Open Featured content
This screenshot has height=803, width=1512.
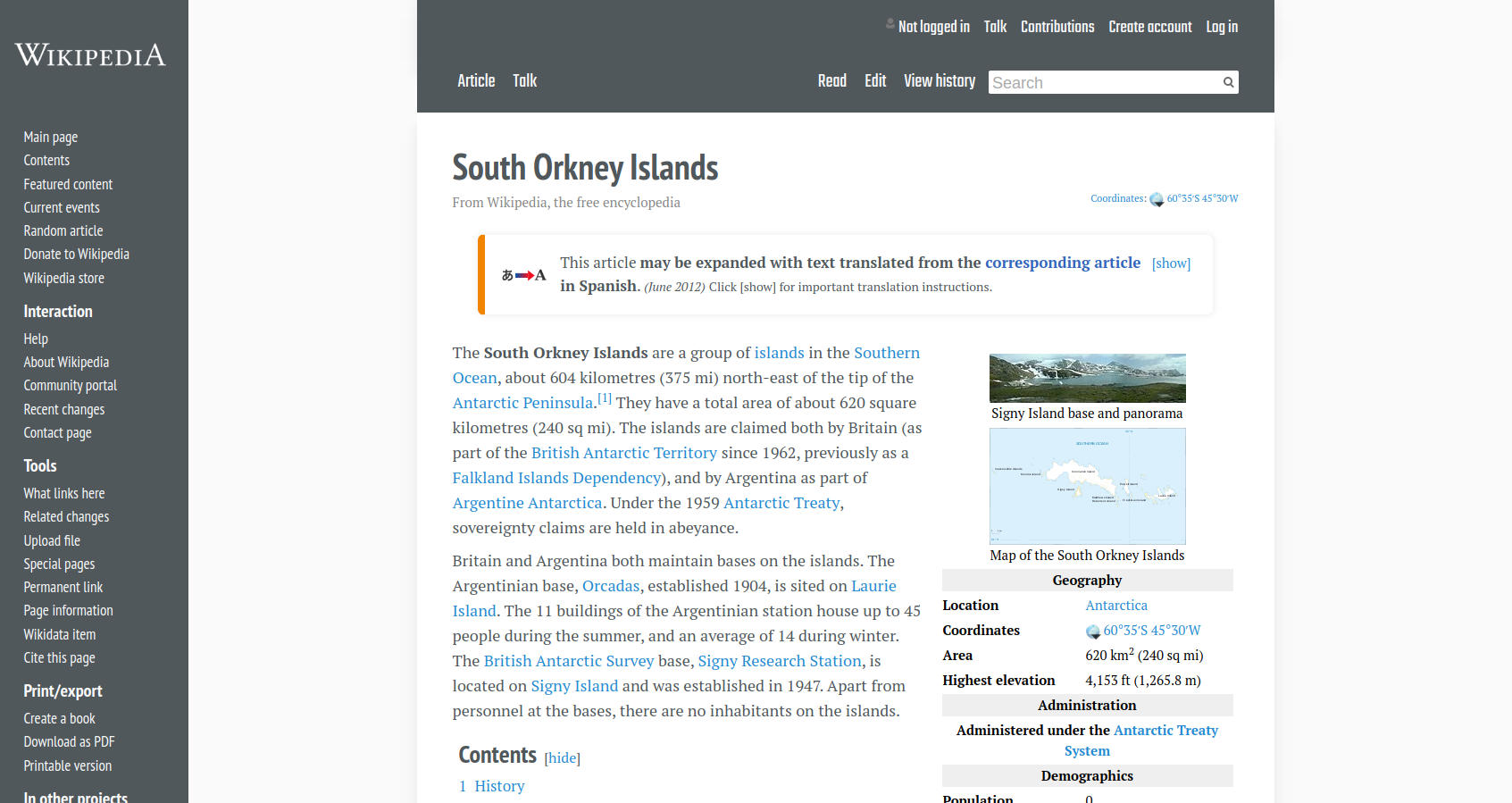click(68, 184)
